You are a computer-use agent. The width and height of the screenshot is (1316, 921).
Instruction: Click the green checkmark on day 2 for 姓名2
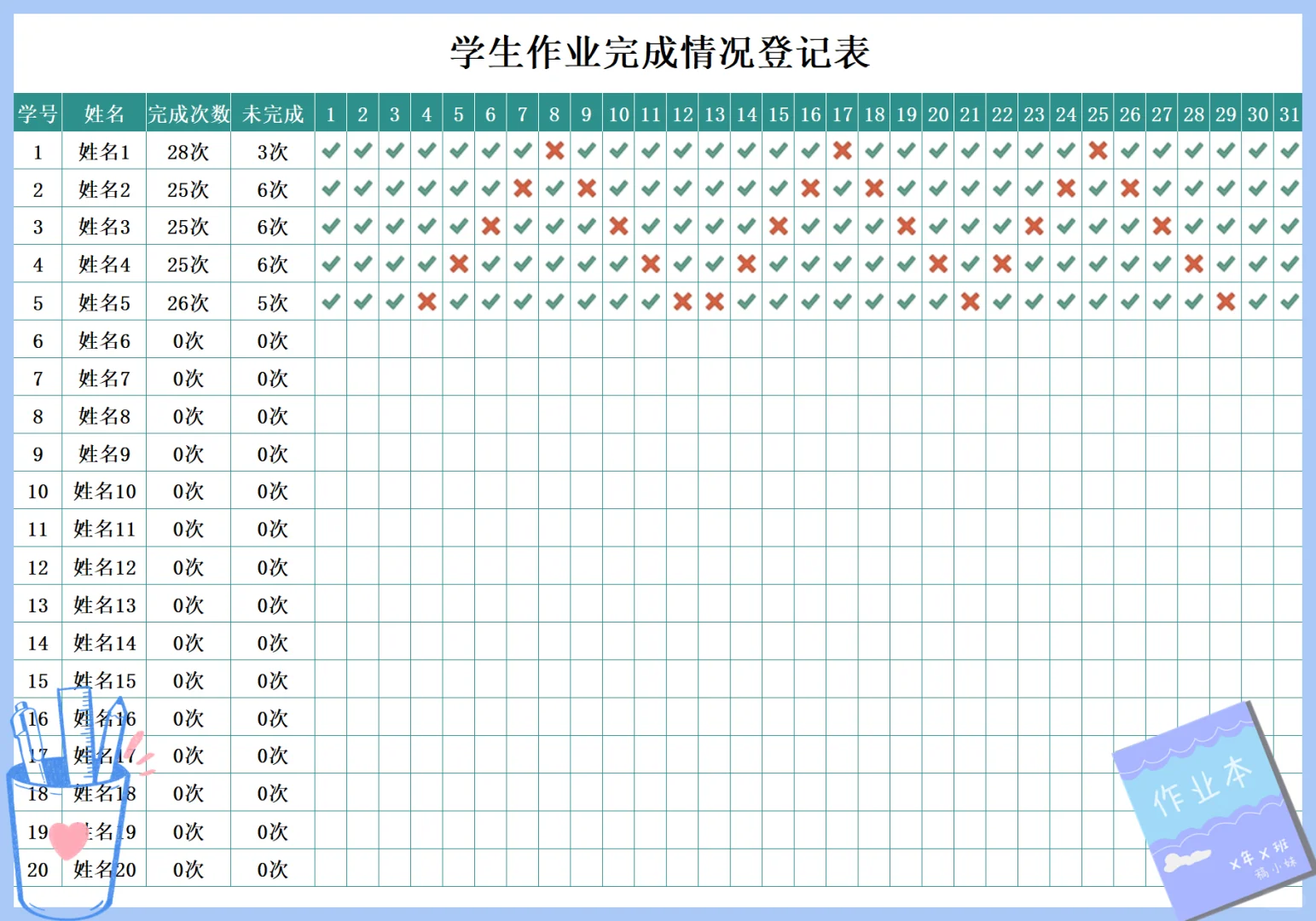pos(362,189)
